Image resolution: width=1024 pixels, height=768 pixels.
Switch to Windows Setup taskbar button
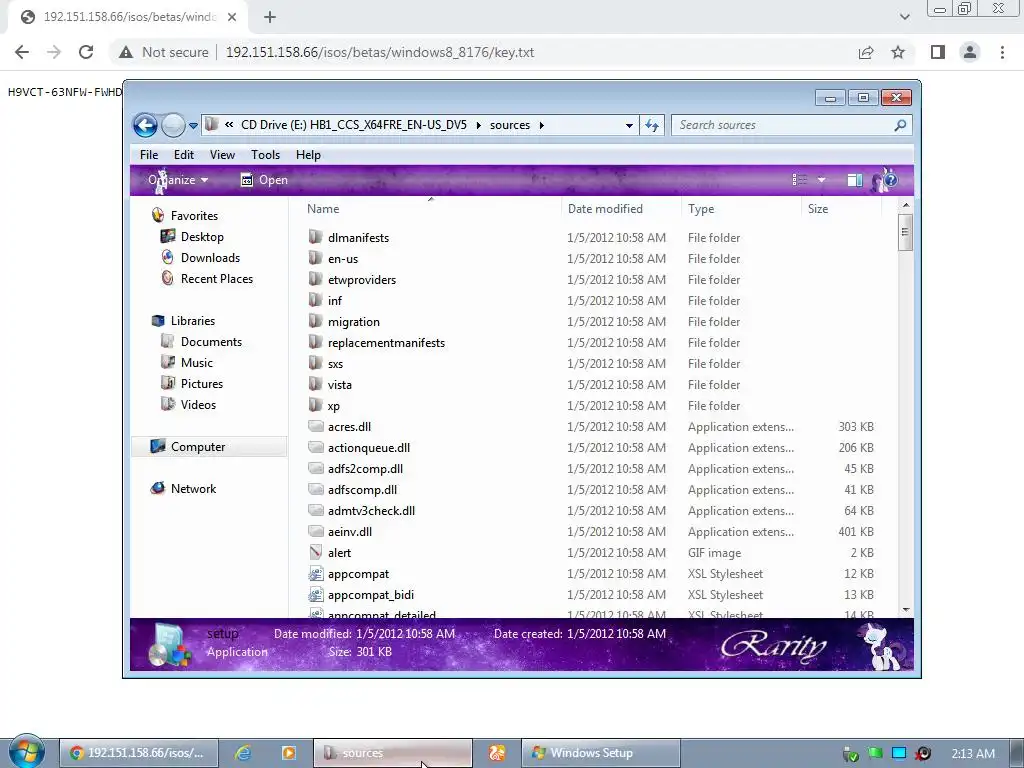(601, 753)
